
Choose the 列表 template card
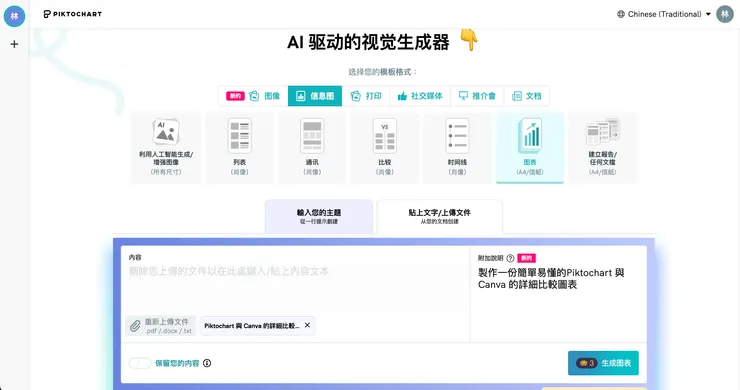(x=240, y=147)
